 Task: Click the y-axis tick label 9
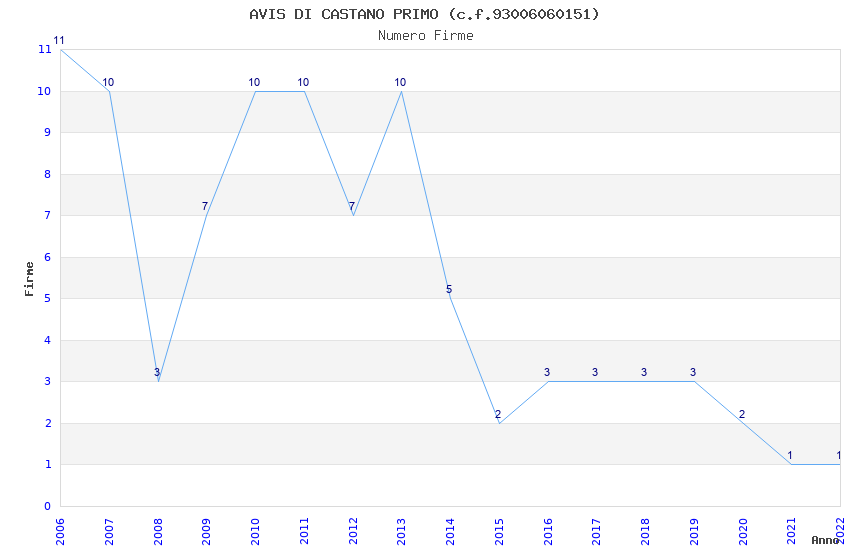(x=48, y=132)
